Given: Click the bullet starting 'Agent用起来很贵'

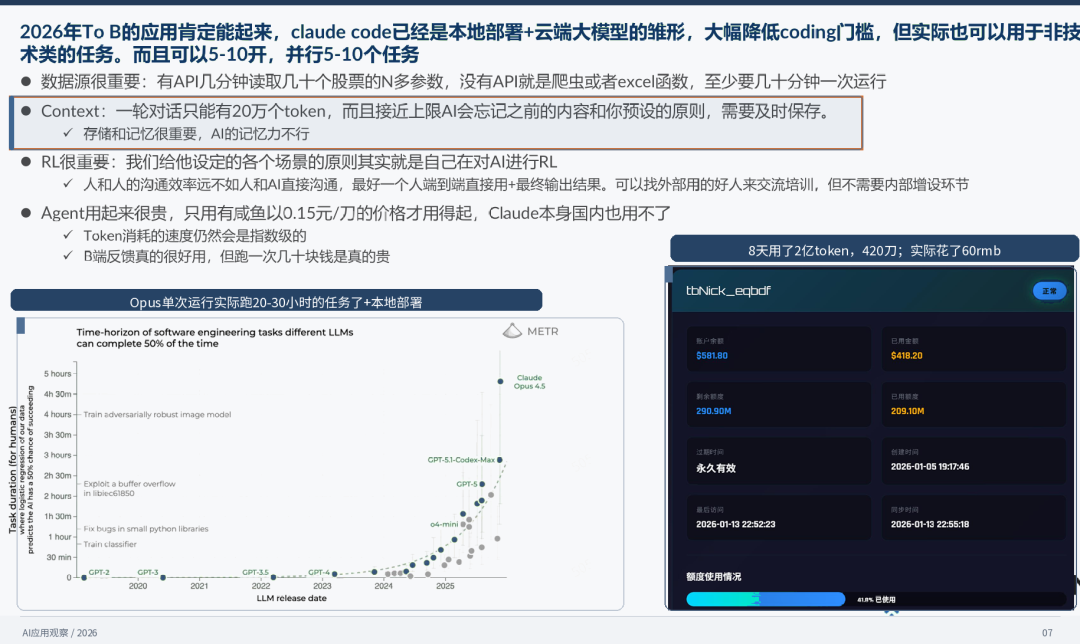Looking at the screenshot, I should pos(355,214).
